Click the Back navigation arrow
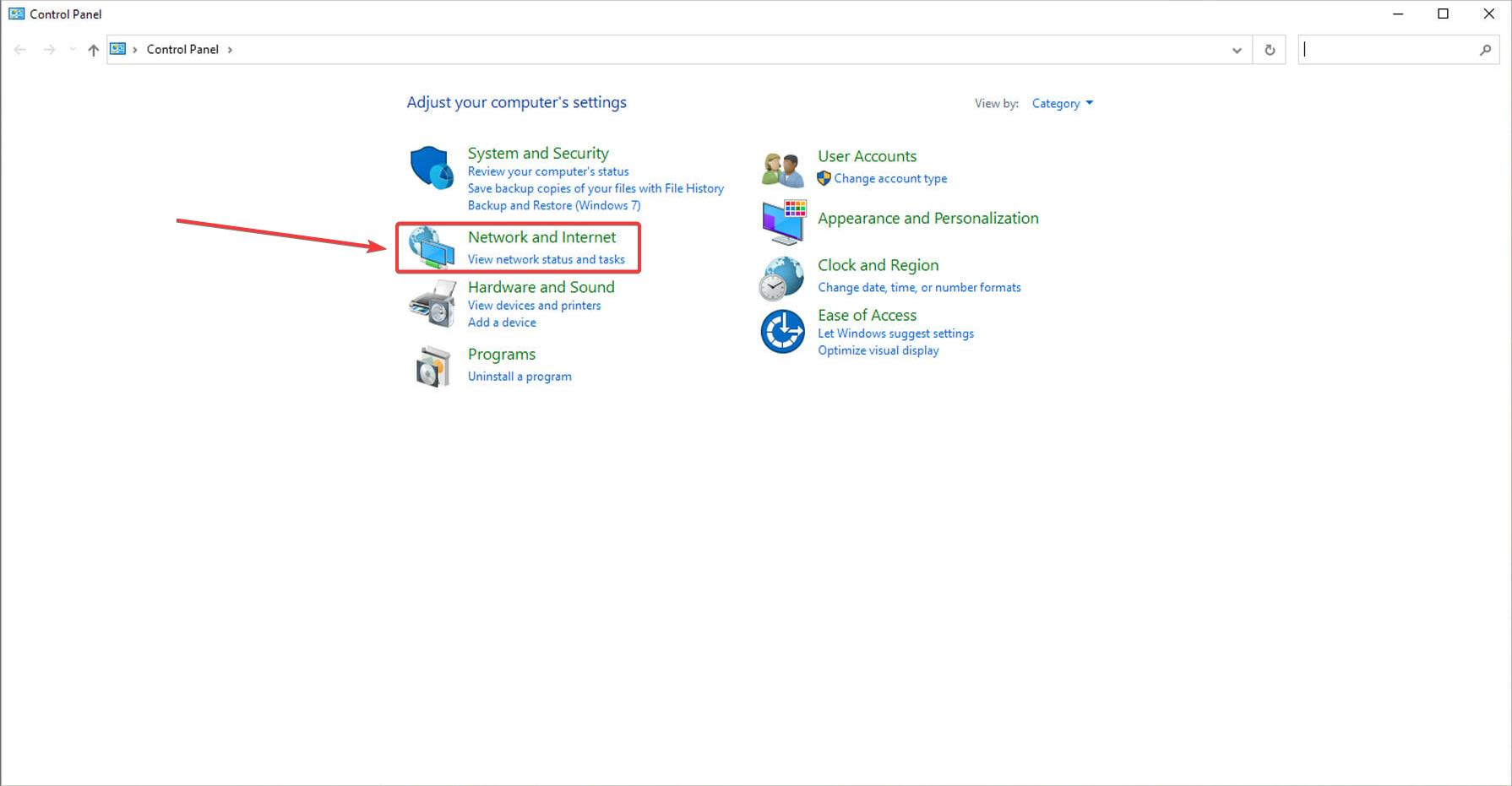This screenshot has height=786, width=1512. 20,50
